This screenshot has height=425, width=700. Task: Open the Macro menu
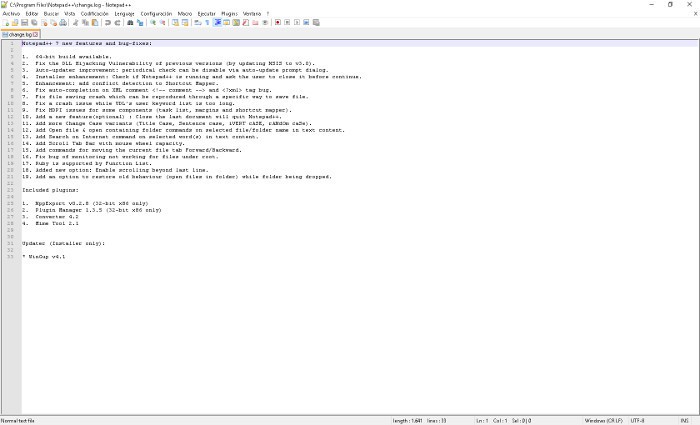tap(184, 14)
